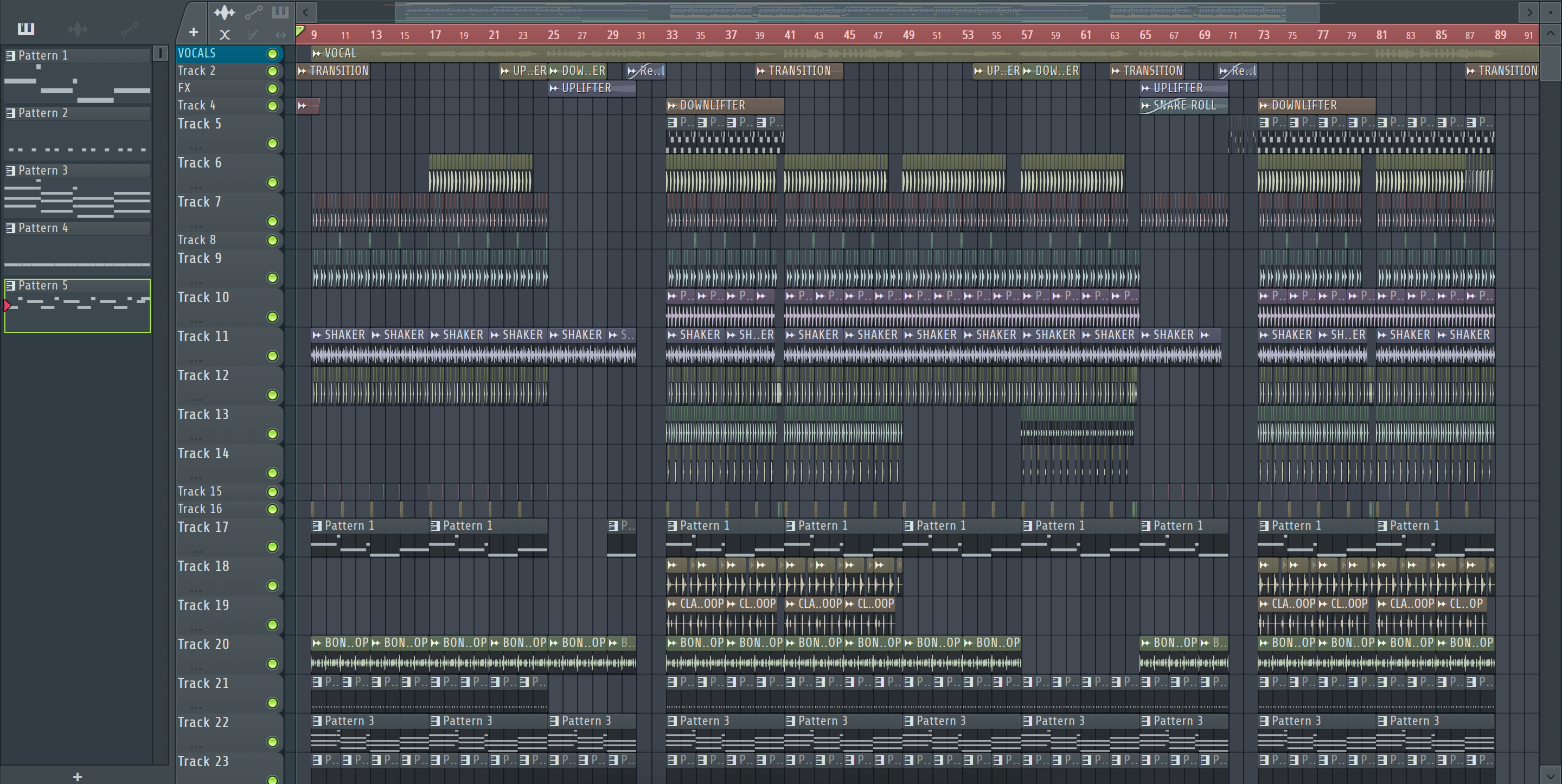Image resolution: width=1562 pixels, height=784 pixels.
Task: Open VOCAL audio clip menu arrow
Action: point(317,53)
